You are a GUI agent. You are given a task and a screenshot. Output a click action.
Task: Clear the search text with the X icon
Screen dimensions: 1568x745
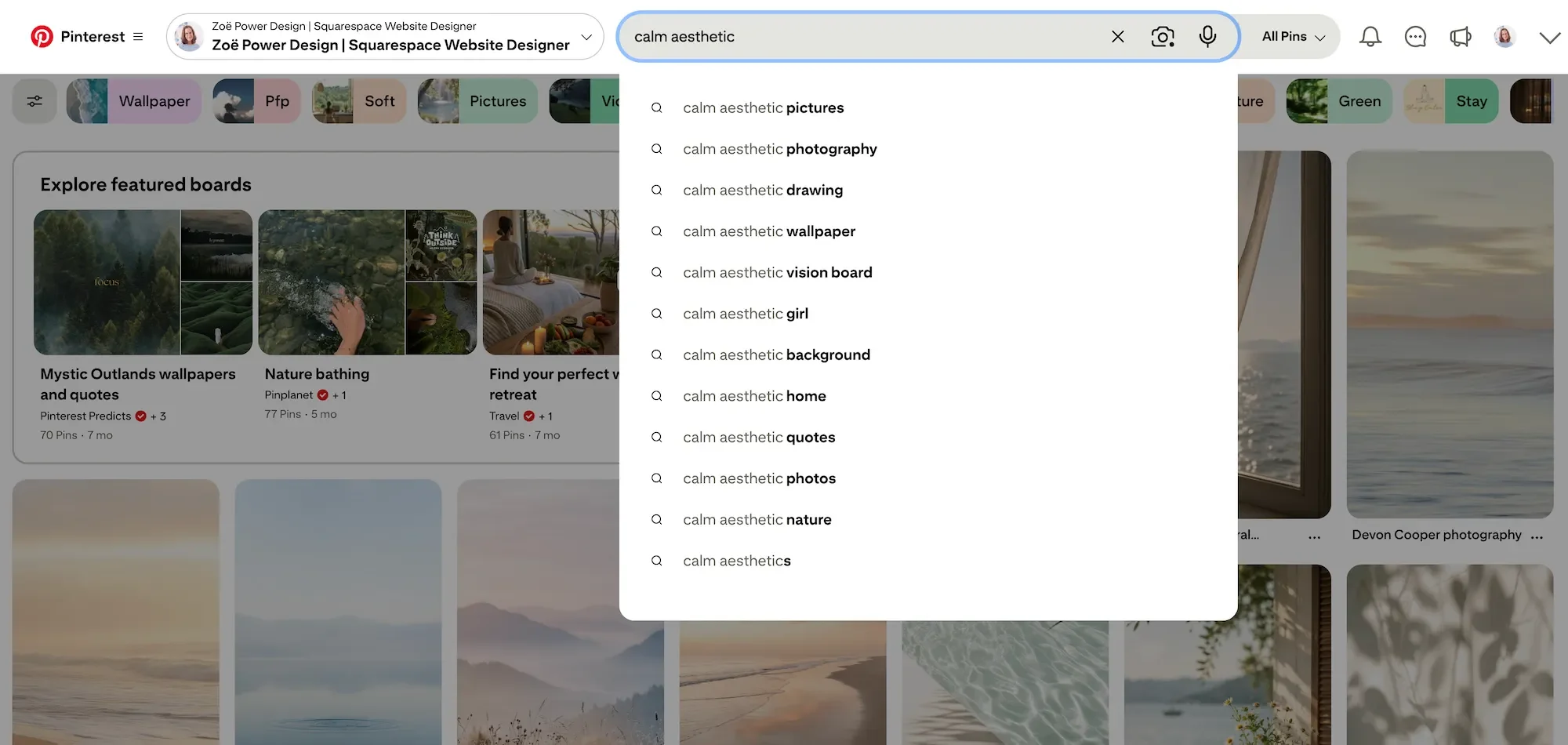1118,37
